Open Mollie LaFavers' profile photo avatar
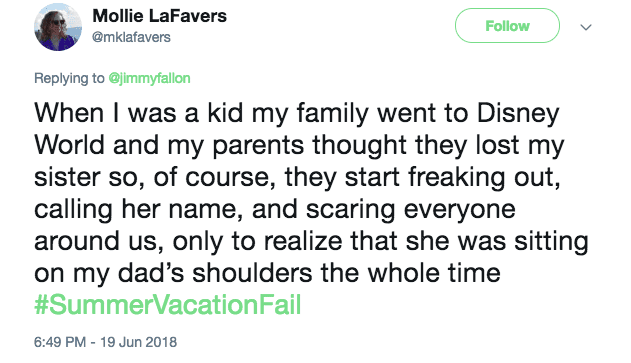The height and width of the screenshot is (363, 631). [58, 27]
